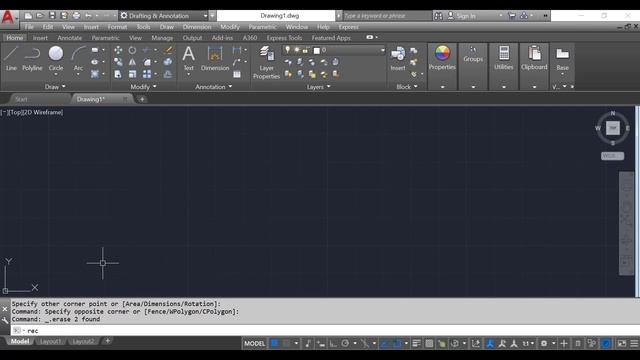Click the Save icon in quick access toolbar
The height and width of the screenshot is (360, 640).
52,16
